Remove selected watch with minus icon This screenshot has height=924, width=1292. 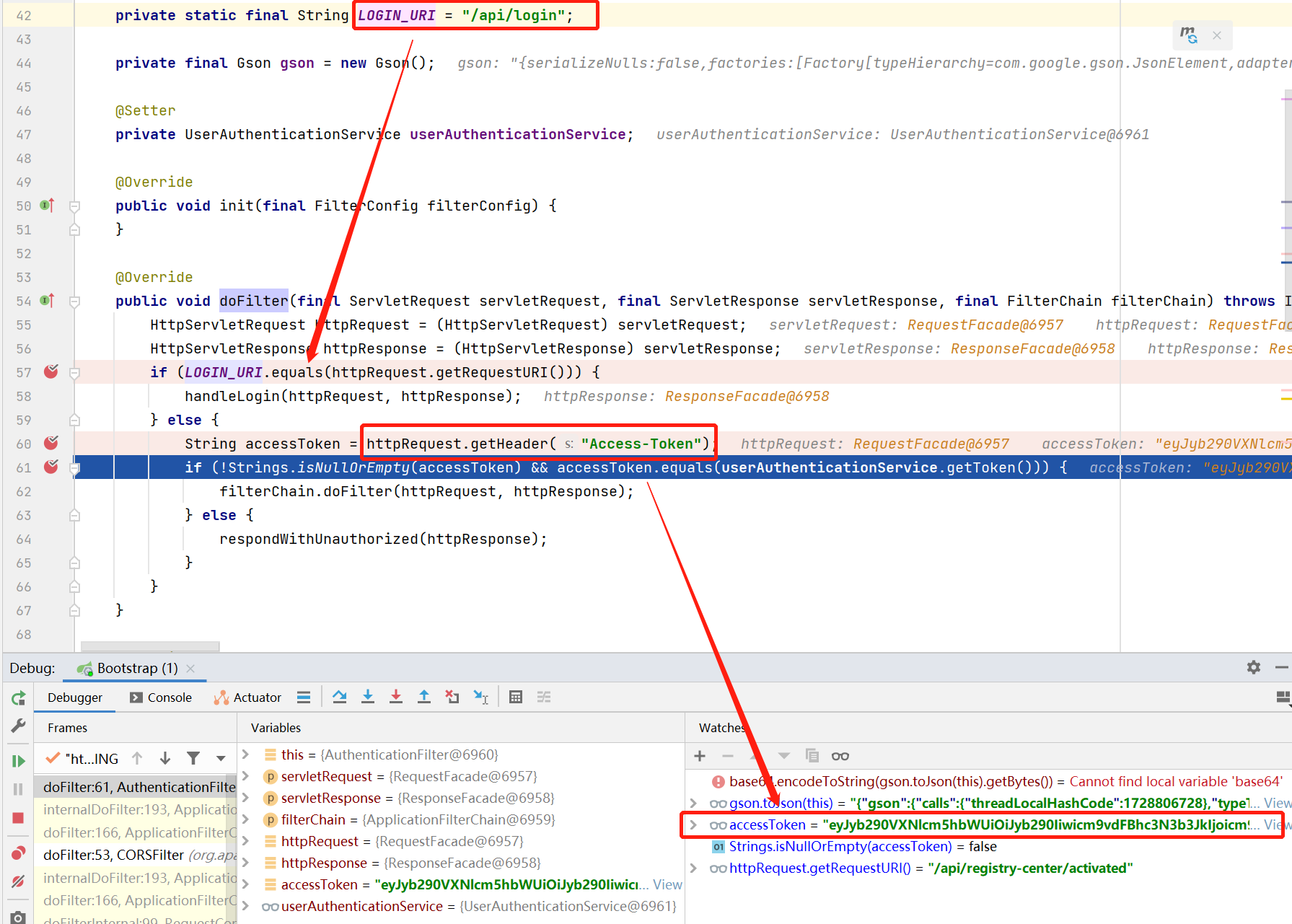[728, 756]
